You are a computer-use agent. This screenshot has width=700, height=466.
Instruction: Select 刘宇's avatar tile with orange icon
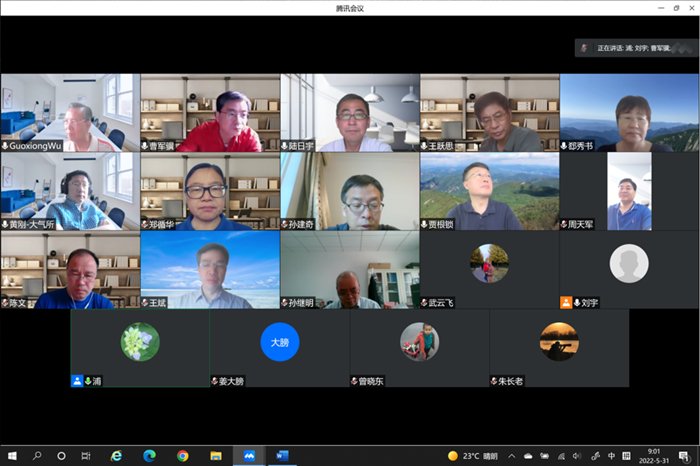tap(629, 269)
